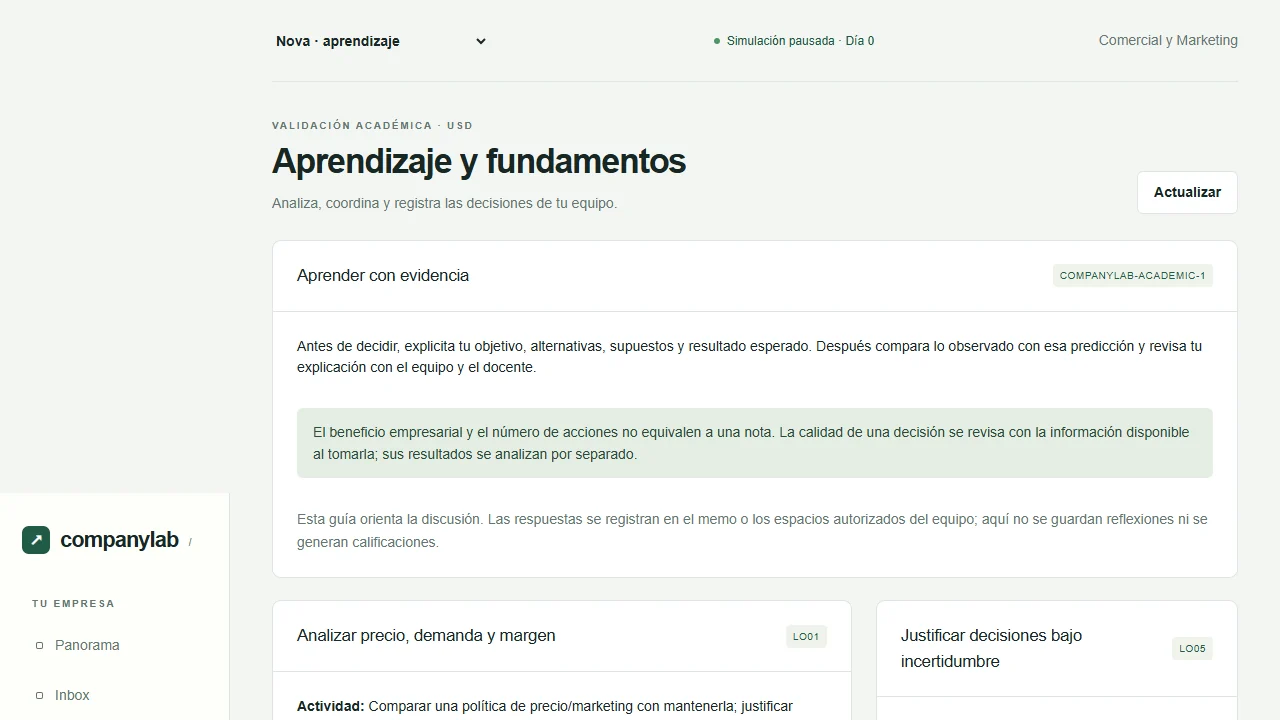
Task: Click the companylab arrow logo icon
Action: (x=36, y=540)
